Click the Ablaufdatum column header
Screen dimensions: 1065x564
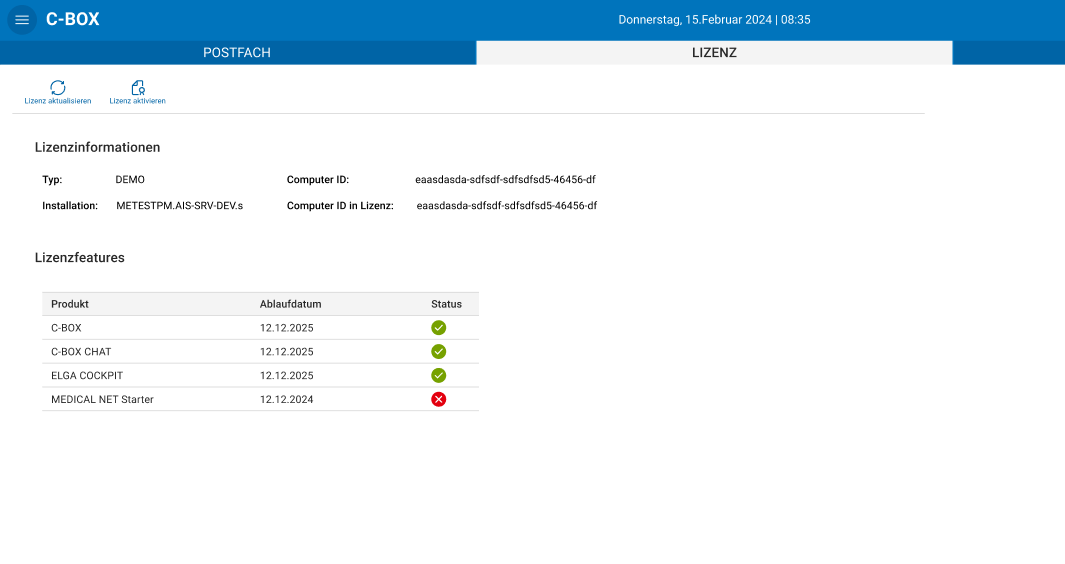[291, 304]
